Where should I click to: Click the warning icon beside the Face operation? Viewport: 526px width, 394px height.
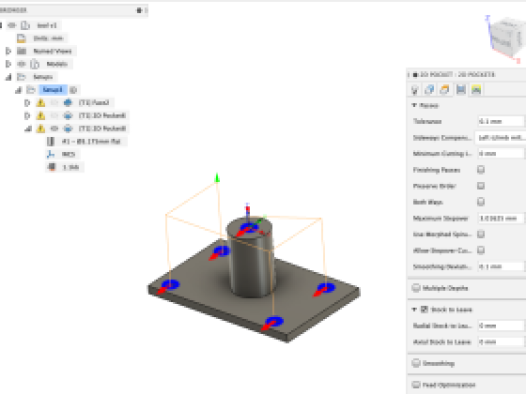coord(41,103)
